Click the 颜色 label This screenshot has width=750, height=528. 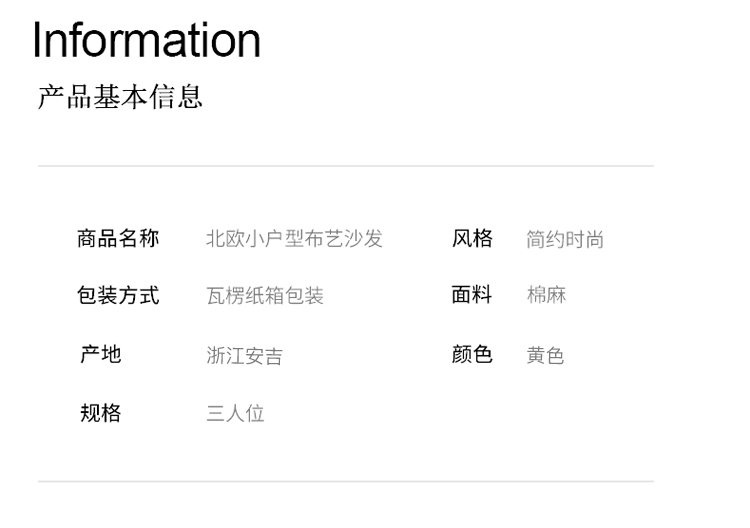pos(472,354)
